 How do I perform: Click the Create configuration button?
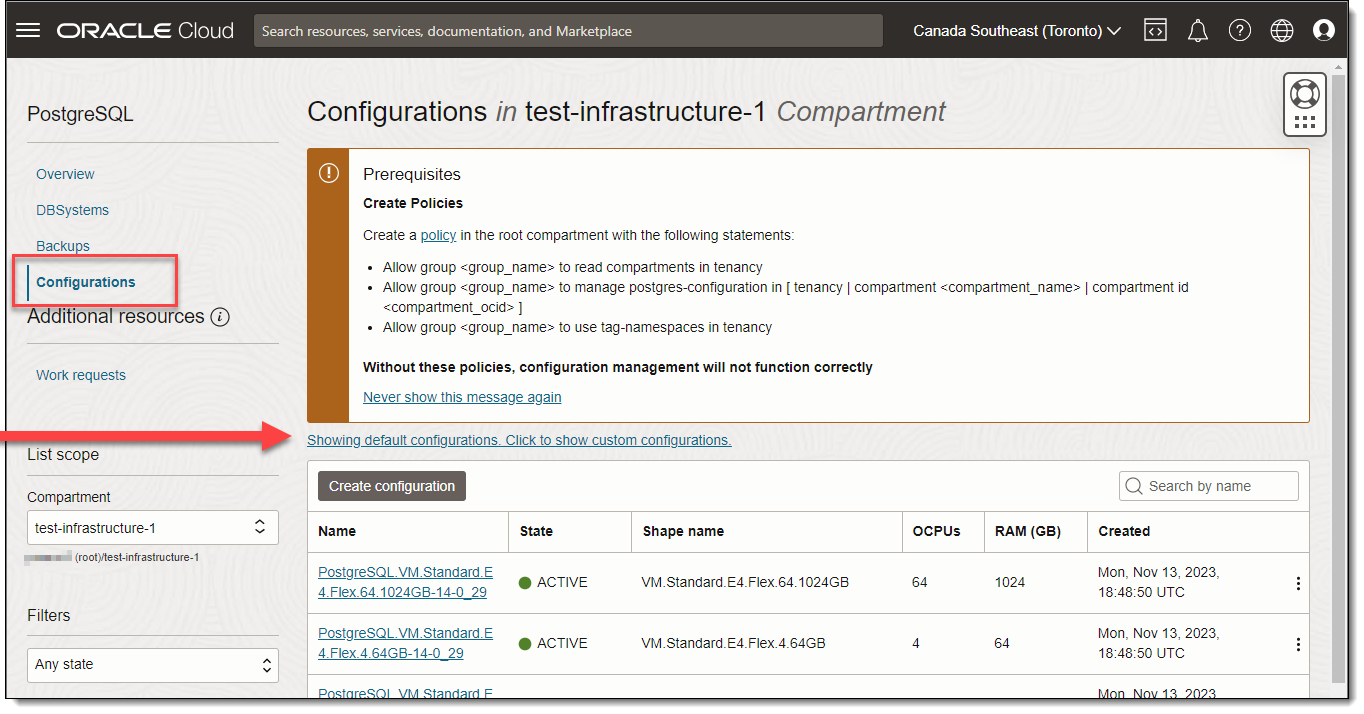392,486
